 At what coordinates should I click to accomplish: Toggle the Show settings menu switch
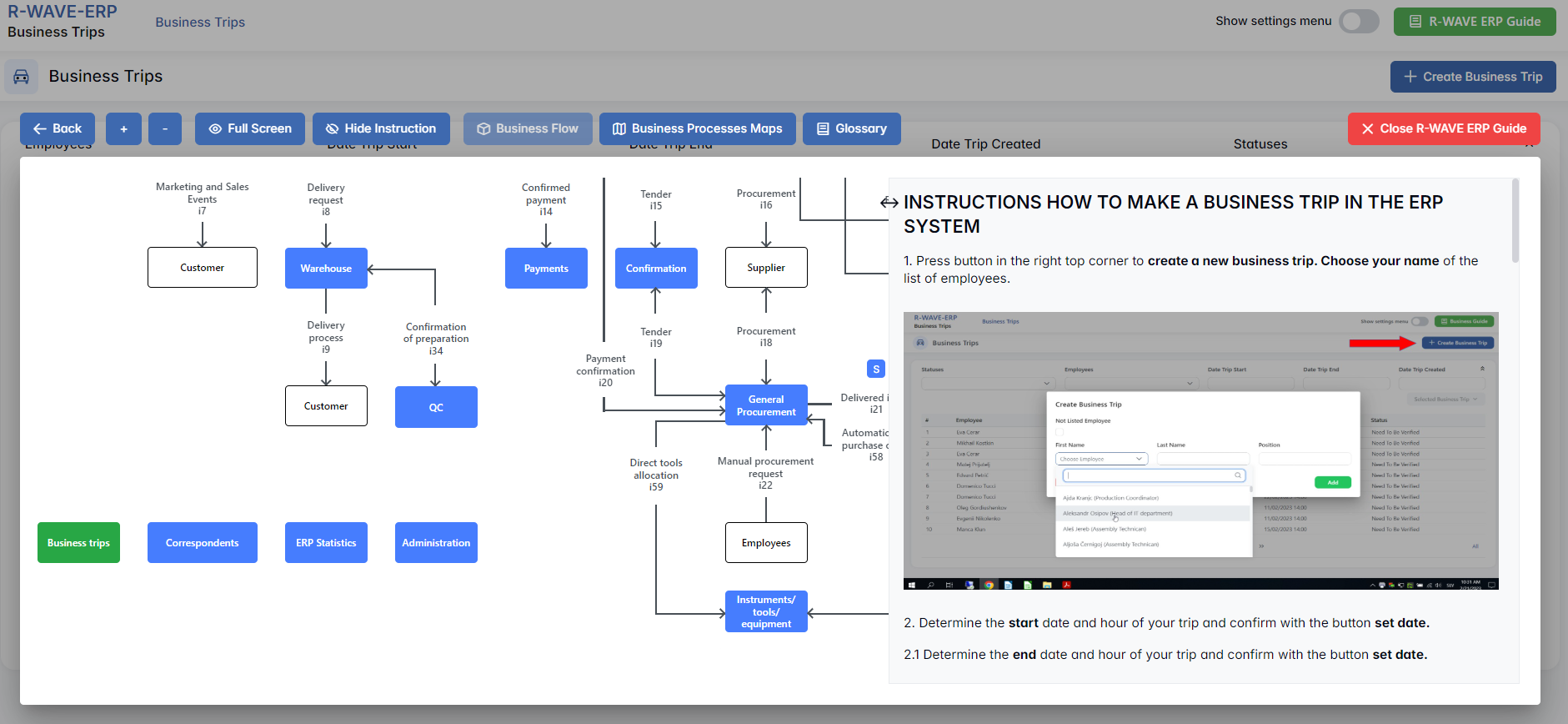click(x=1359, y=22)
